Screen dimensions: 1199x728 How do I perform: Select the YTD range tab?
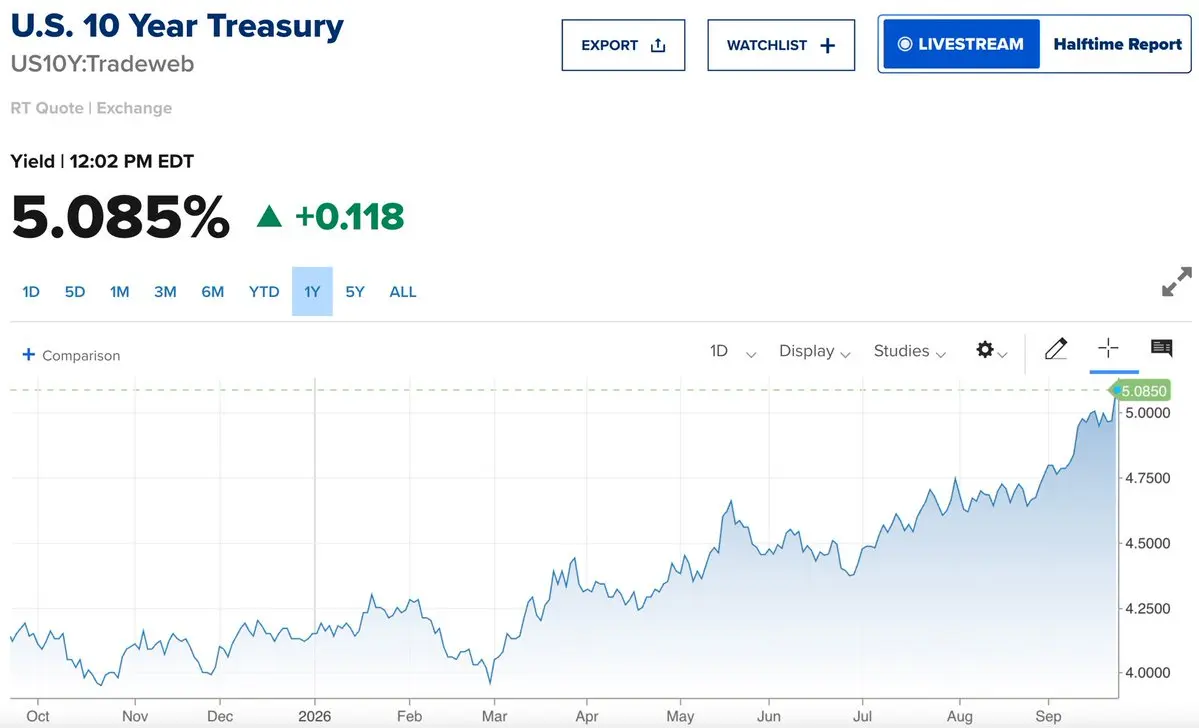[x=264, y=291]
